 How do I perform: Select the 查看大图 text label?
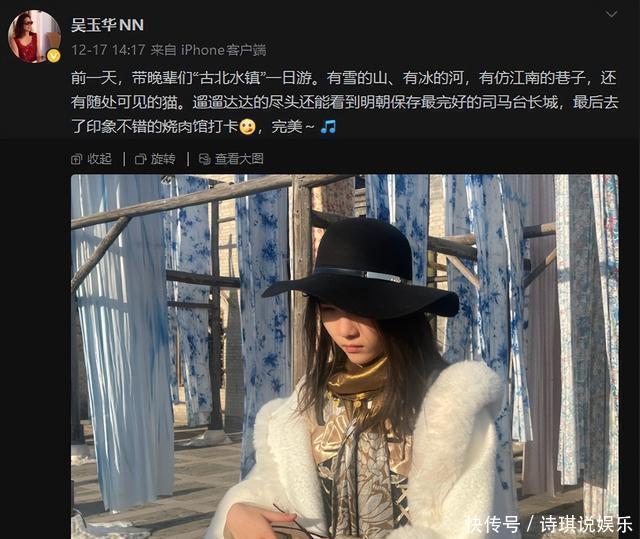[x=239, y=159]
